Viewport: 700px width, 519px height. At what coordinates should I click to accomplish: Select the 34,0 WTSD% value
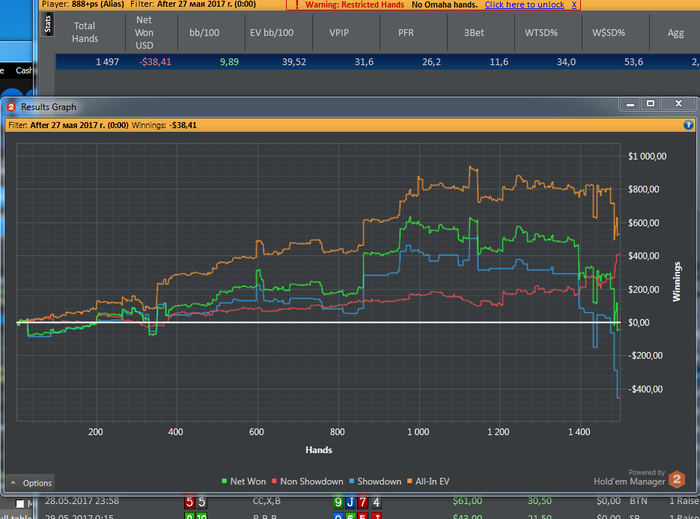566,62
